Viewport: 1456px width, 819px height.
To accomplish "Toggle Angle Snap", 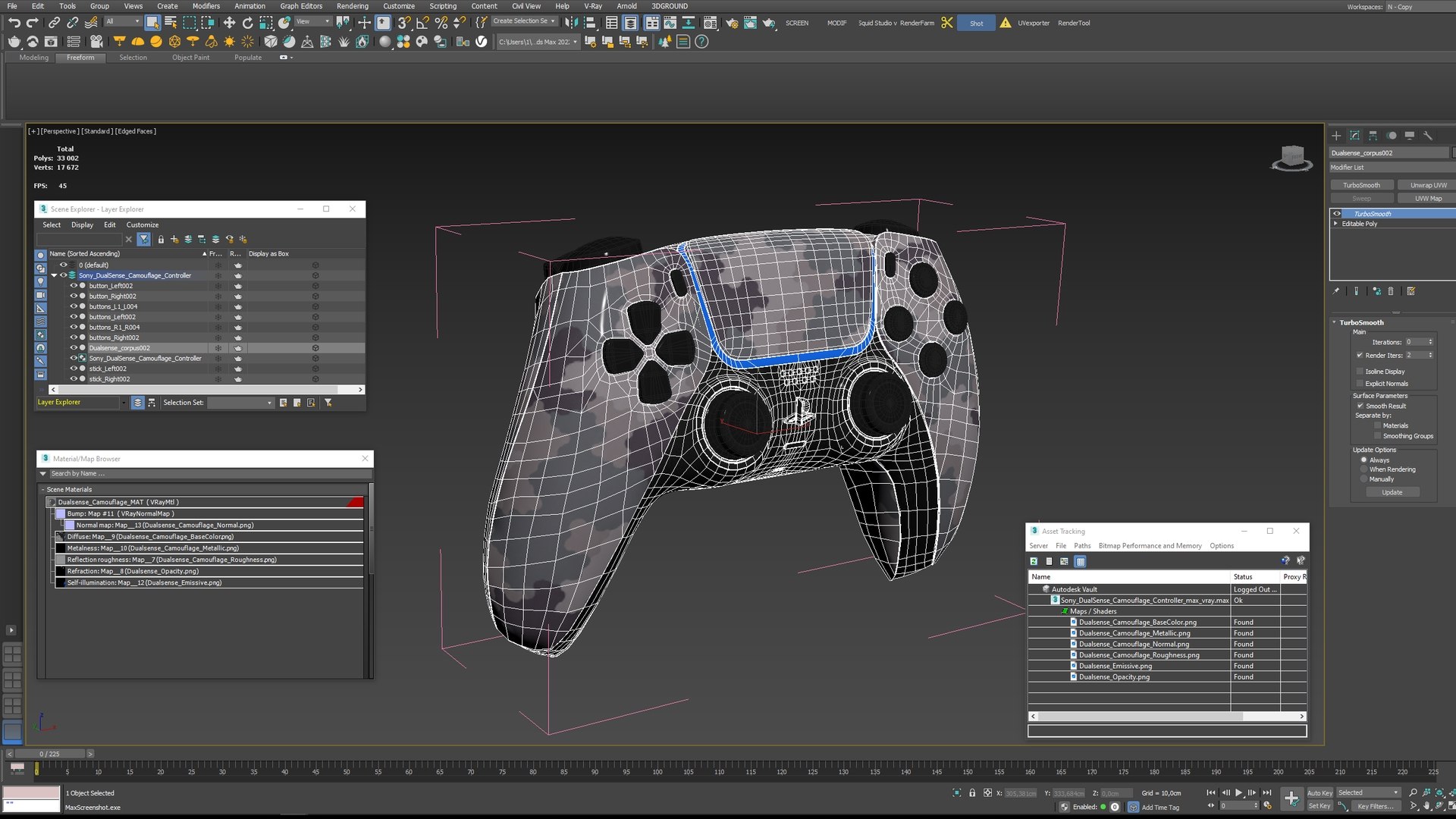I will (422, 23).
